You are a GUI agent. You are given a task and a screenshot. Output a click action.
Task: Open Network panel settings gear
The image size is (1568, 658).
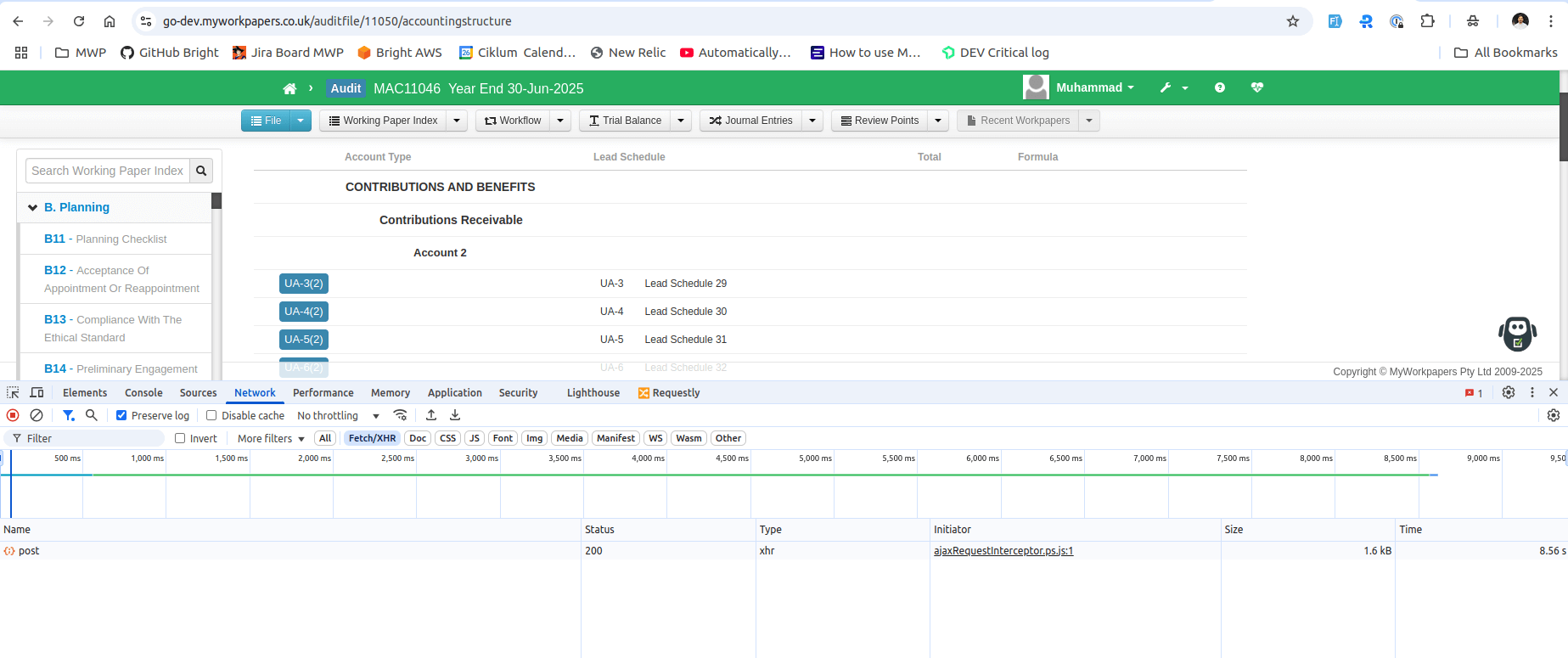(1554, 415)
